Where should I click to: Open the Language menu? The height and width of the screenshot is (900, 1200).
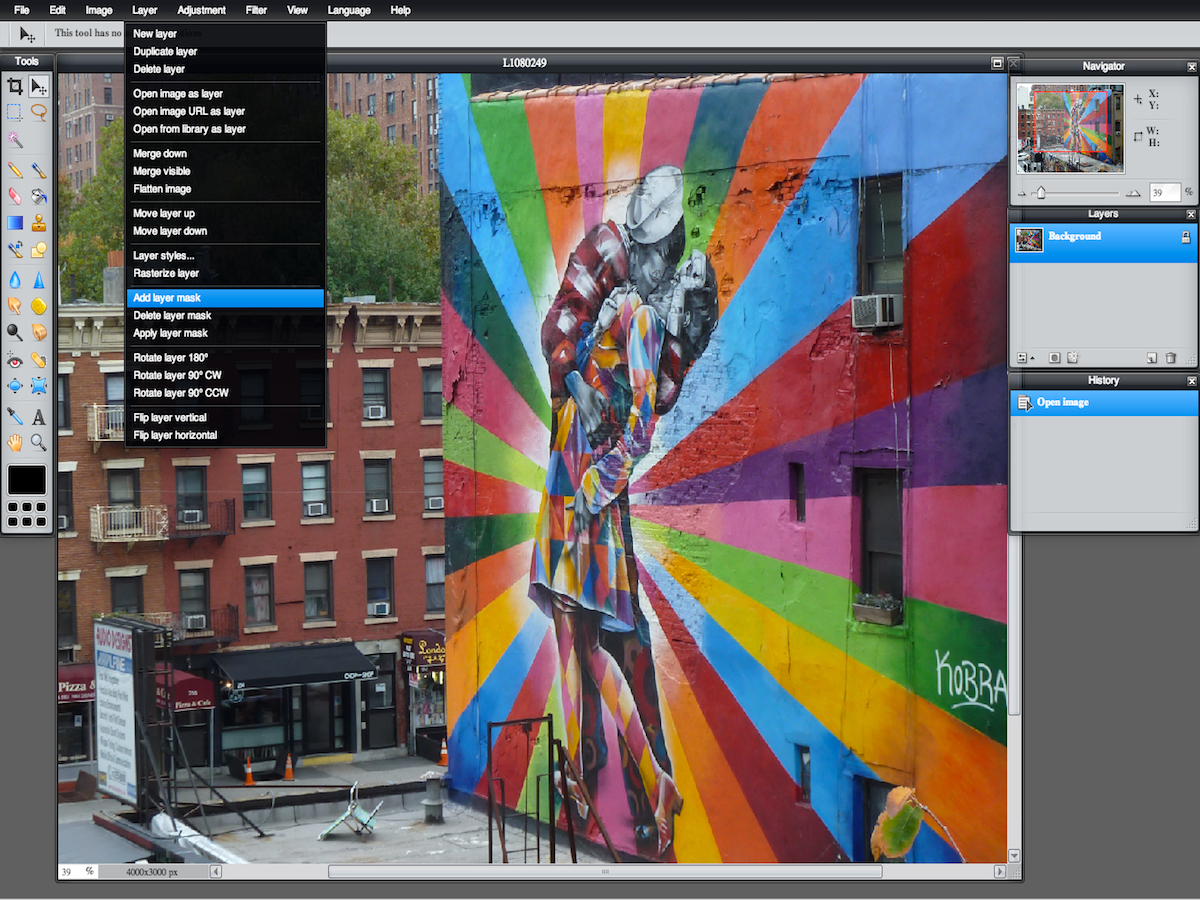349,10
